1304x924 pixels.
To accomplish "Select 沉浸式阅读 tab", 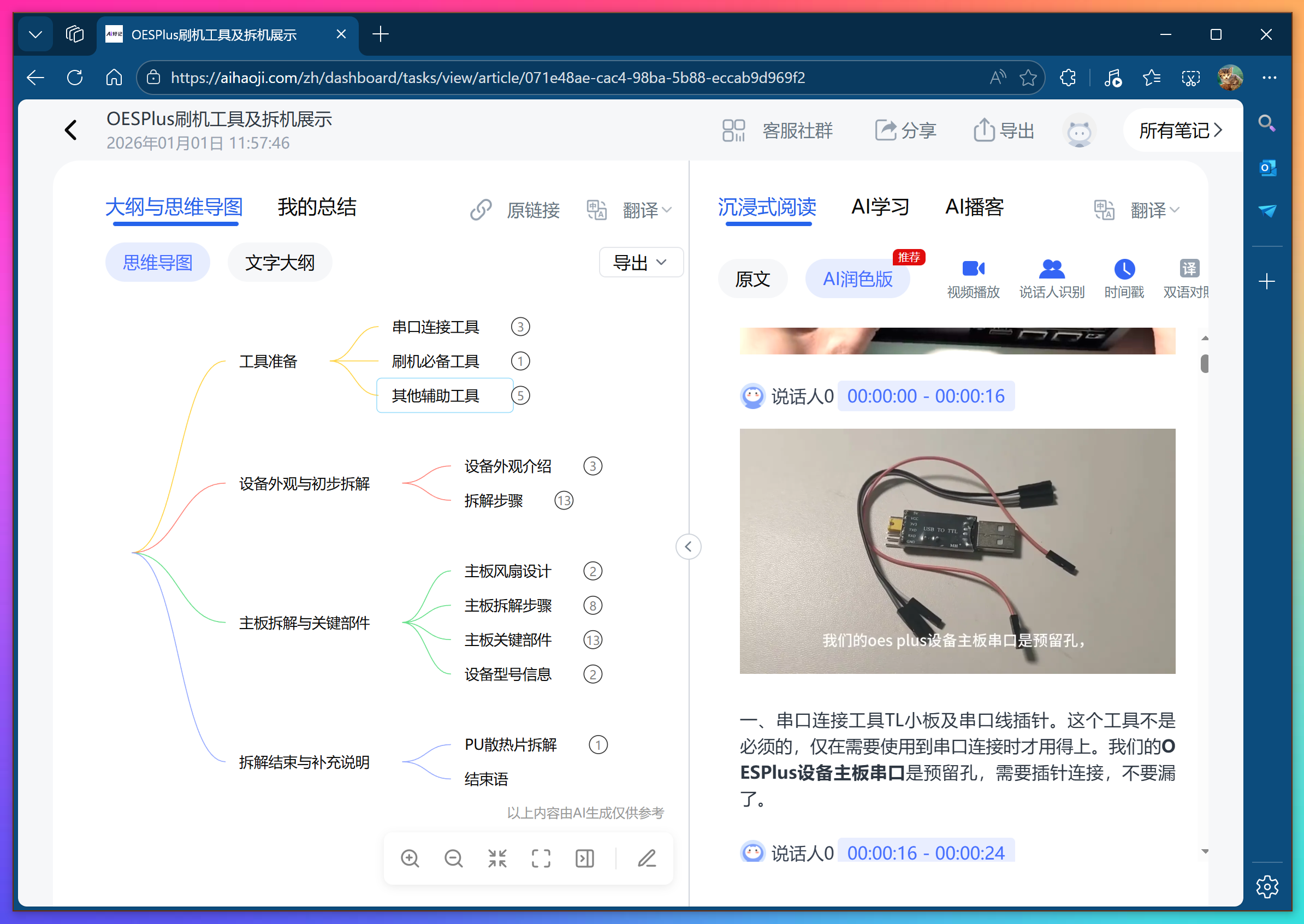I will [x=767, y=207].
